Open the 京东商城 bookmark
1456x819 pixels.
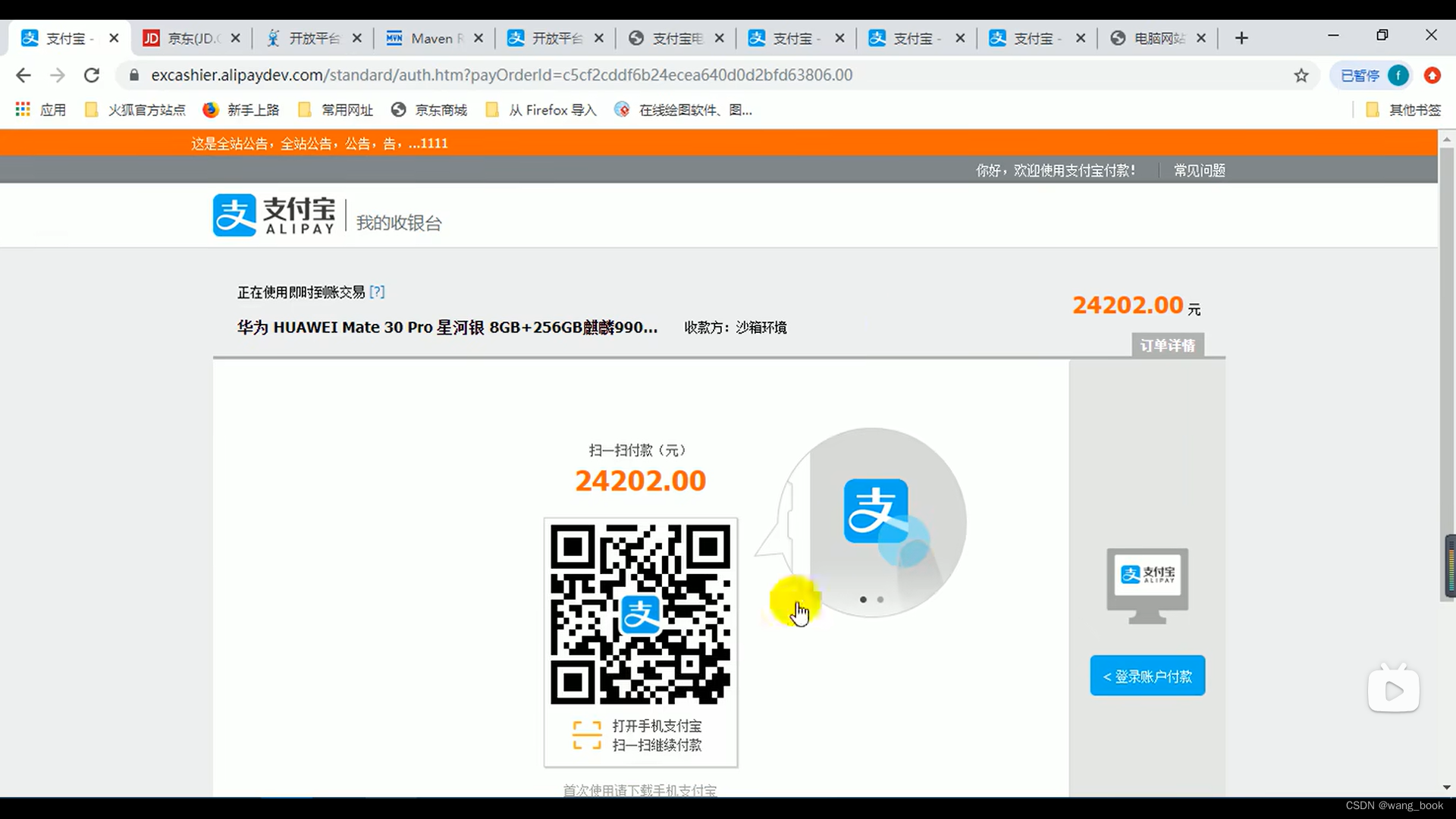pos(429,110)
